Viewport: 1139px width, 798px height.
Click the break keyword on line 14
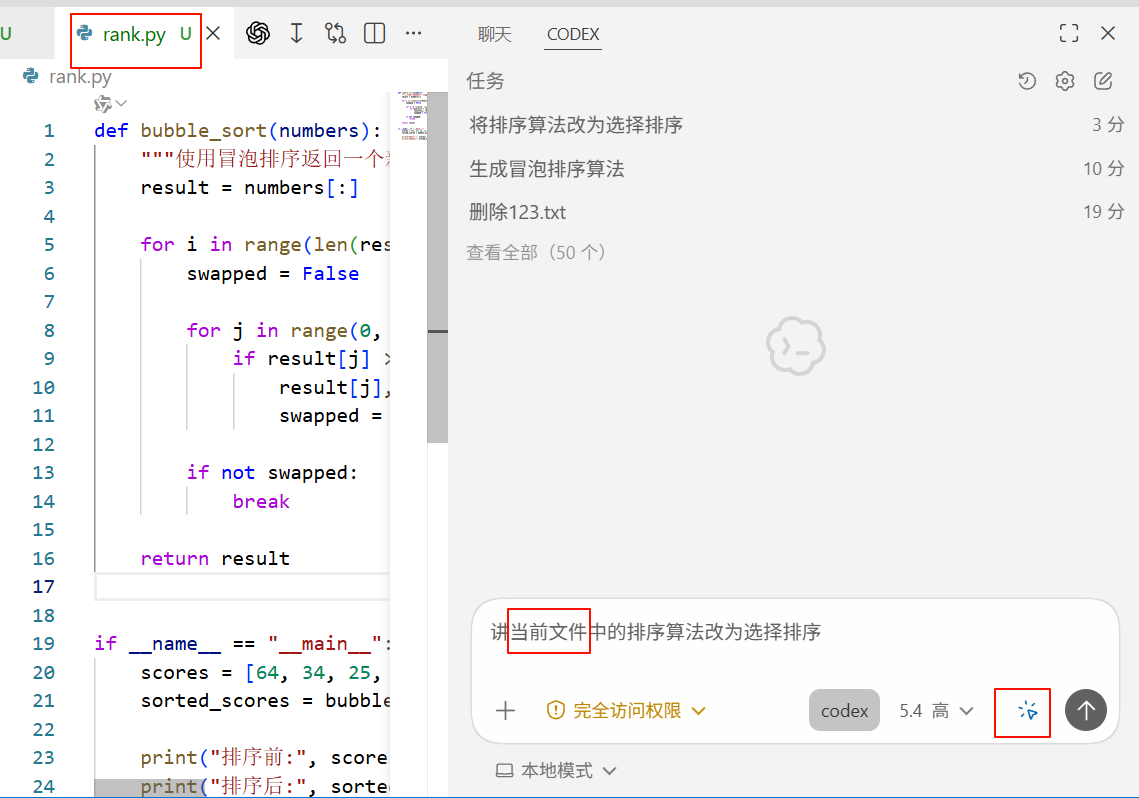click(261, 502)
